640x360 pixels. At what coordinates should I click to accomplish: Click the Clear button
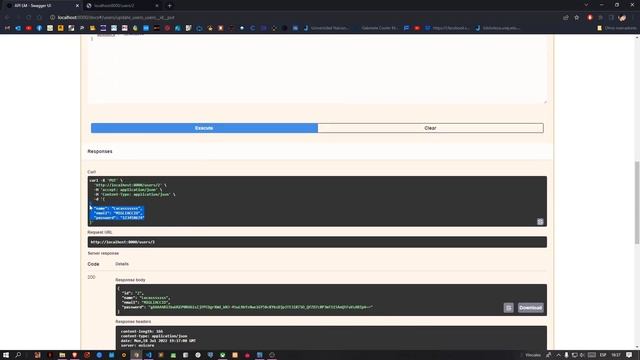pyautogui.click(x=430, y=128)
